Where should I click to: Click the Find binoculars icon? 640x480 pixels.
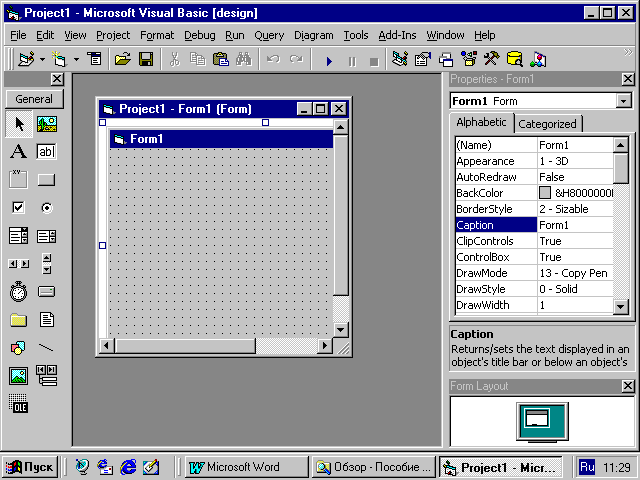point(244,60)
